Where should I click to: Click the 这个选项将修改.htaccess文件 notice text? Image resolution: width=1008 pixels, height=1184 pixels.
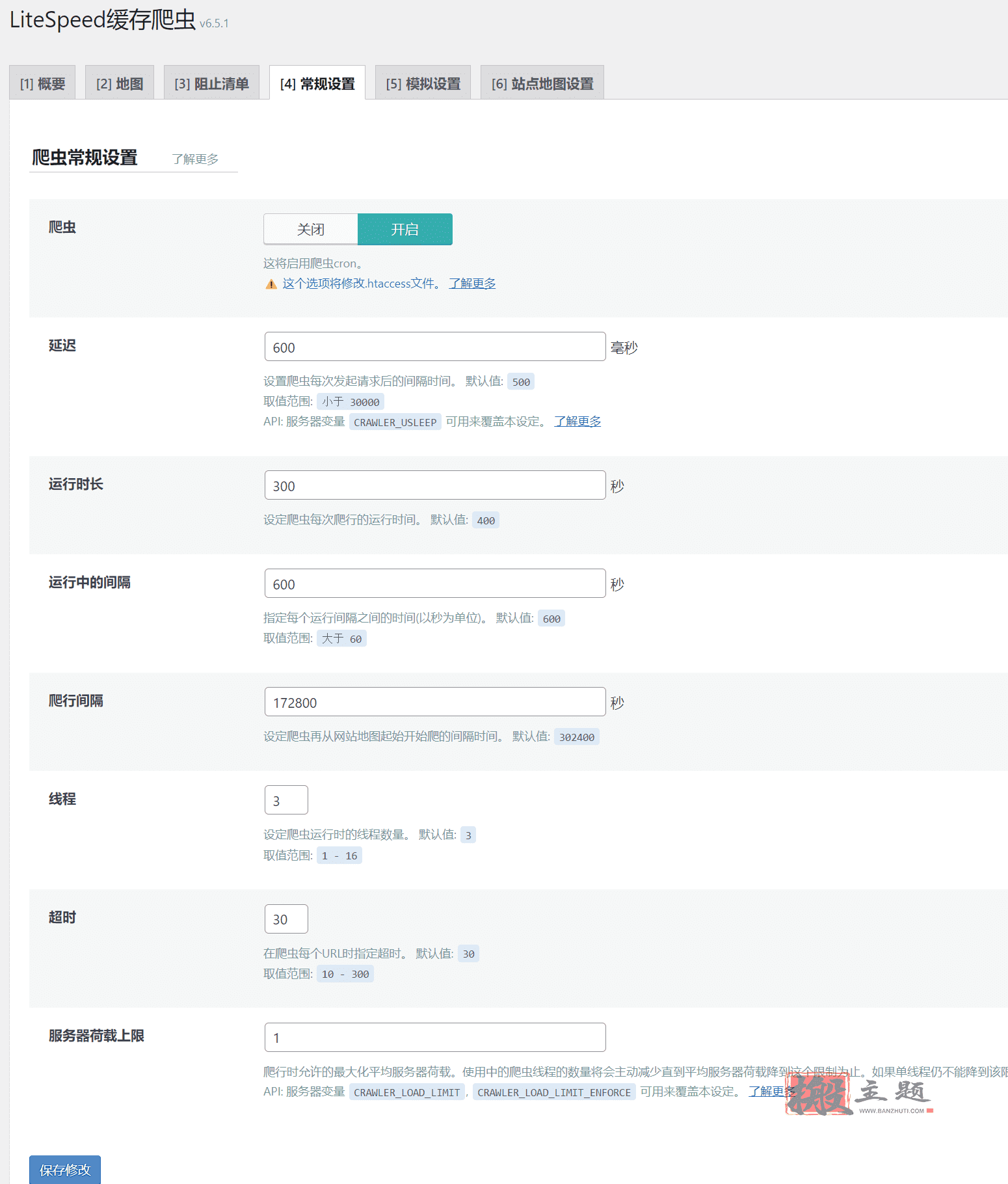coord(362,284)
